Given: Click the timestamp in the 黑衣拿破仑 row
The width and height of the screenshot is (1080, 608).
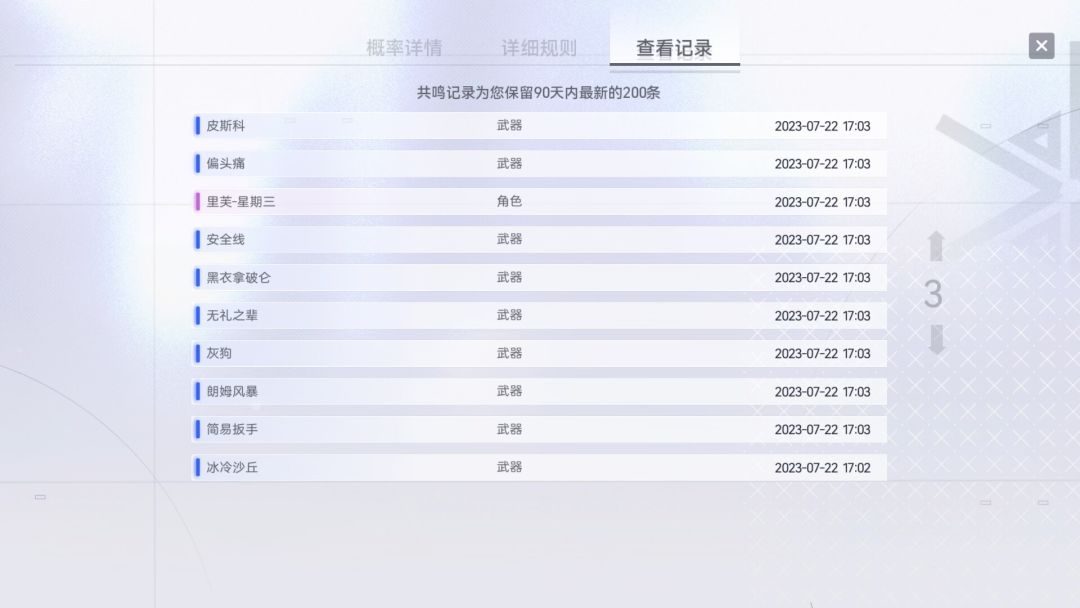Looking at the screenshot, I should point(822,277).
